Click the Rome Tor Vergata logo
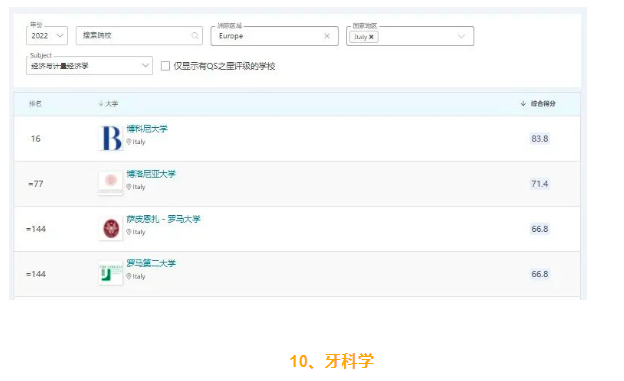This screenshot has height=381, width=624. 111,273
